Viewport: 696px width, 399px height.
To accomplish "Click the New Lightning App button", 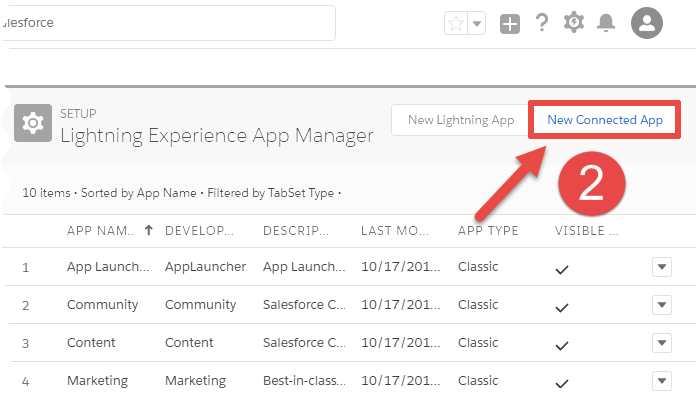I will 460,120.
